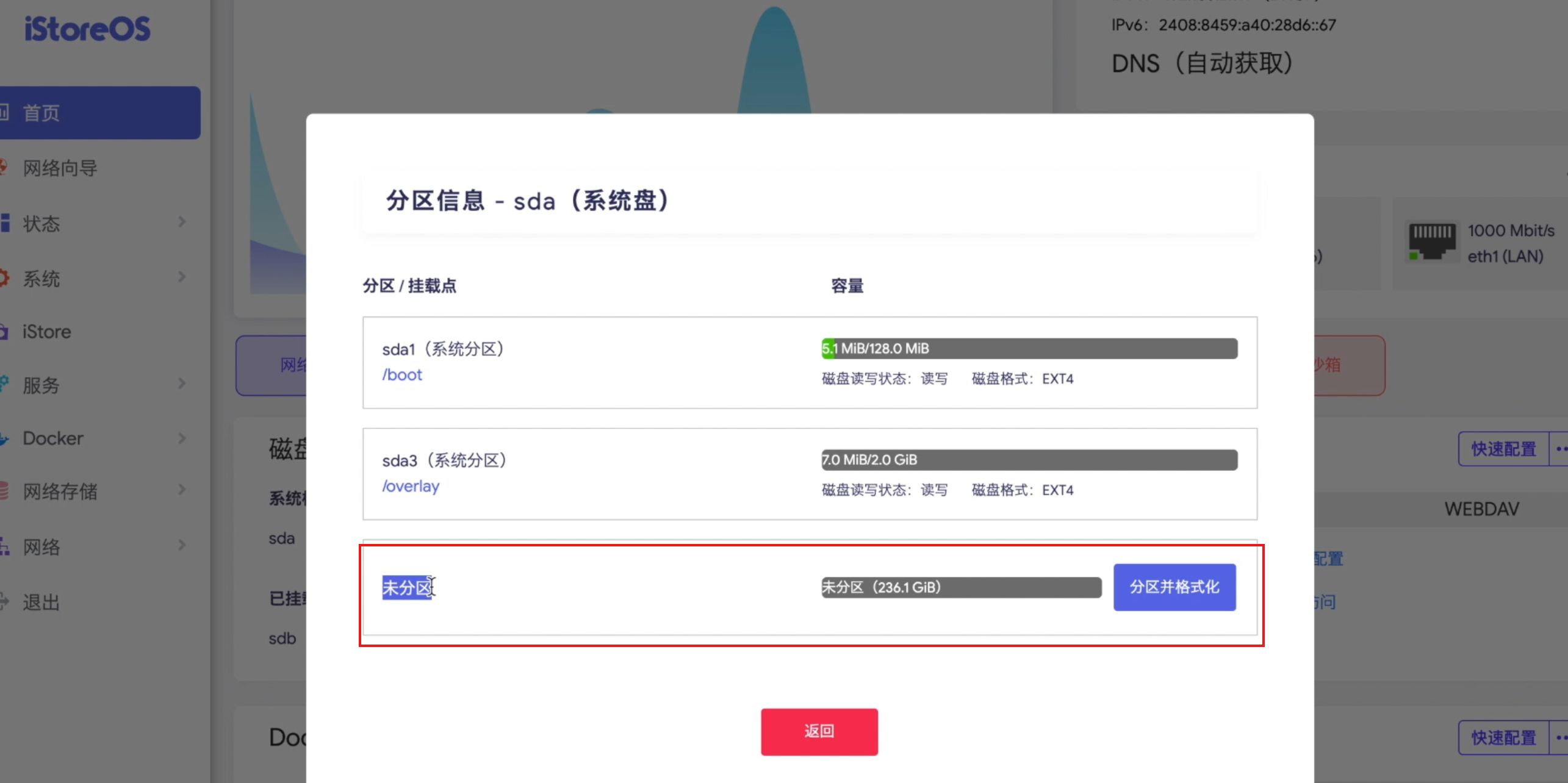Click the eth1 (LAN) ethernet port icon
Image resolution: width=1568 pixels, height=783 pixels.
click(1431, 241)
